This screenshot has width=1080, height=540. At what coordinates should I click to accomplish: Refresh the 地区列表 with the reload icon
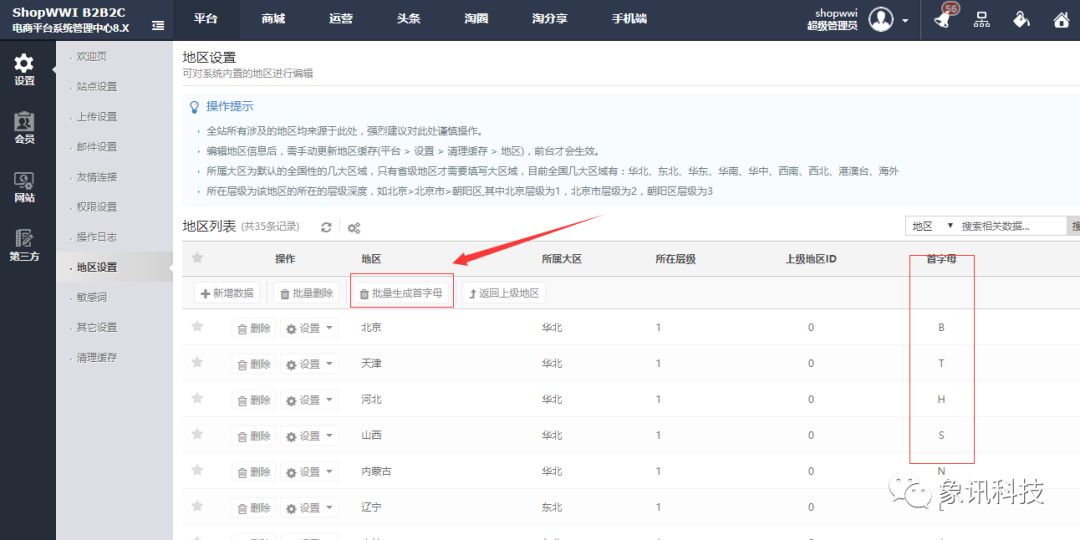[326, 227]
